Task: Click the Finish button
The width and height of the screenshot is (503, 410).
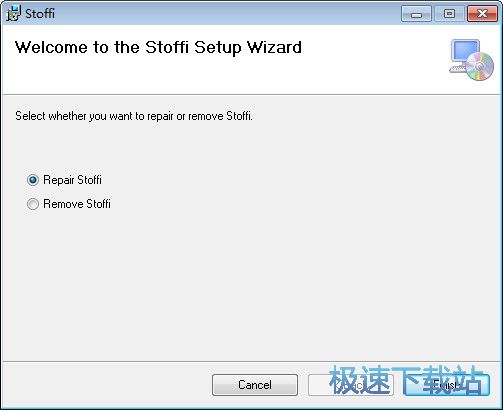Action: click(x=446, y=385)
